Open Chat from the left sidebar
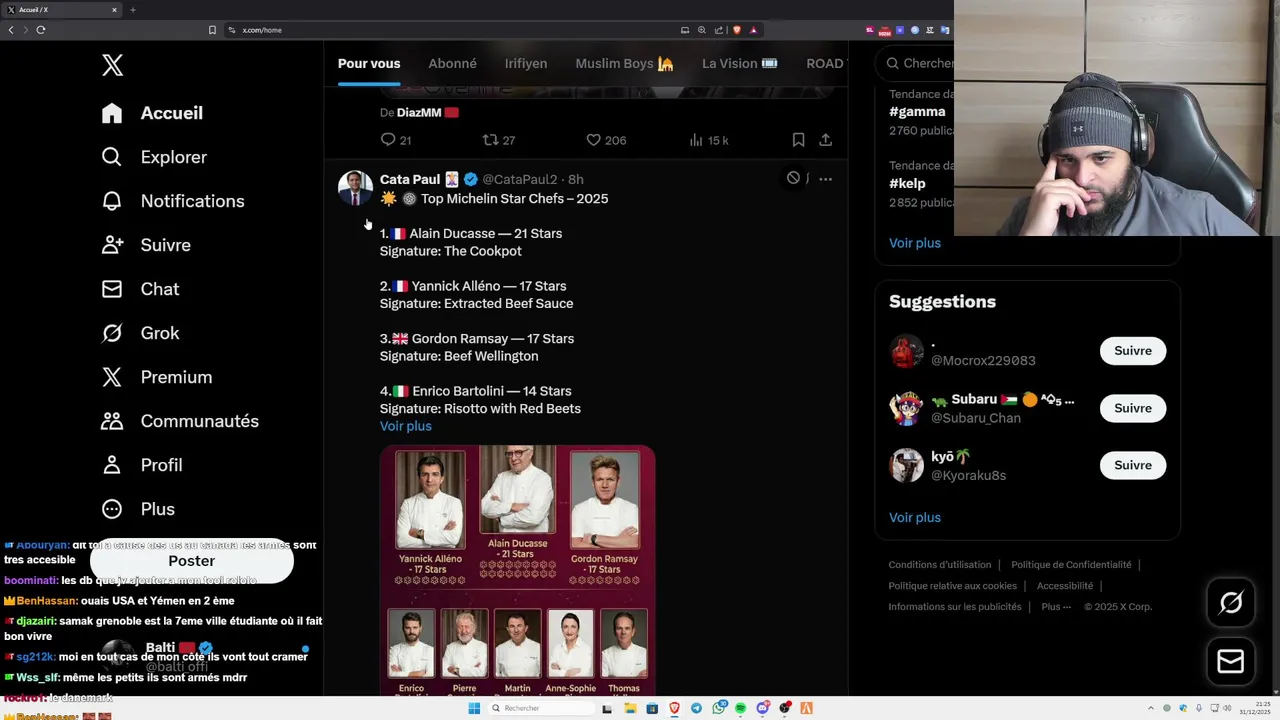Viewport: 1280px width, 720px height. click(140, 289)
